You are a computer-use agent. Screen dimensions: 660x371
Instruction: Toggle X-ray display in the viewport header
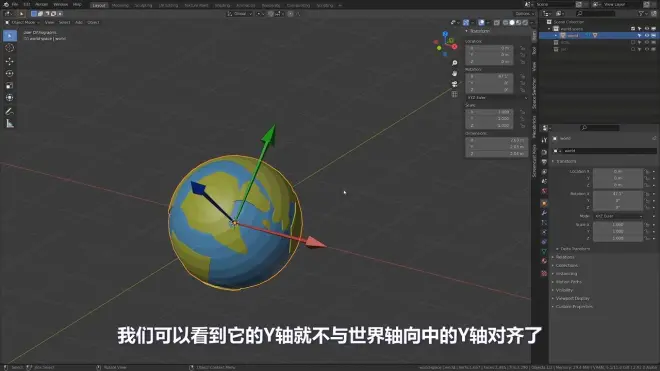coord(497,23)
